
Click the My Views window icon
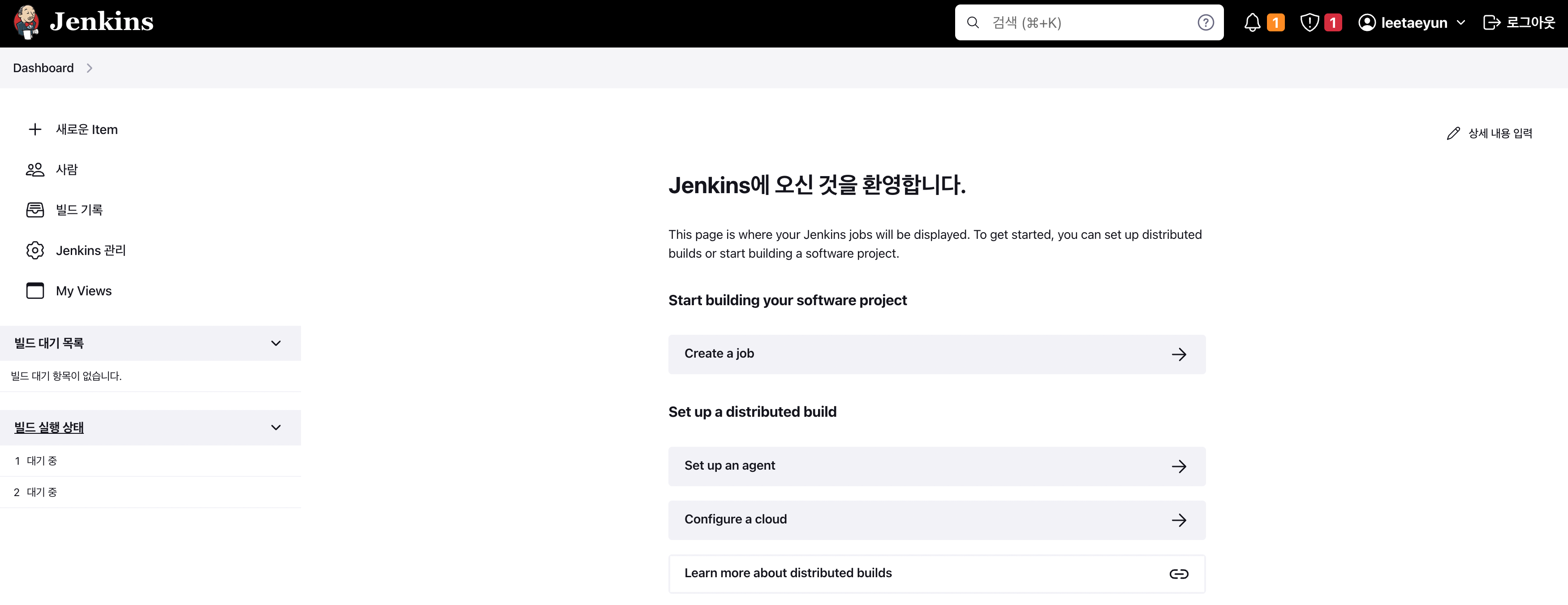coord(35,291)
